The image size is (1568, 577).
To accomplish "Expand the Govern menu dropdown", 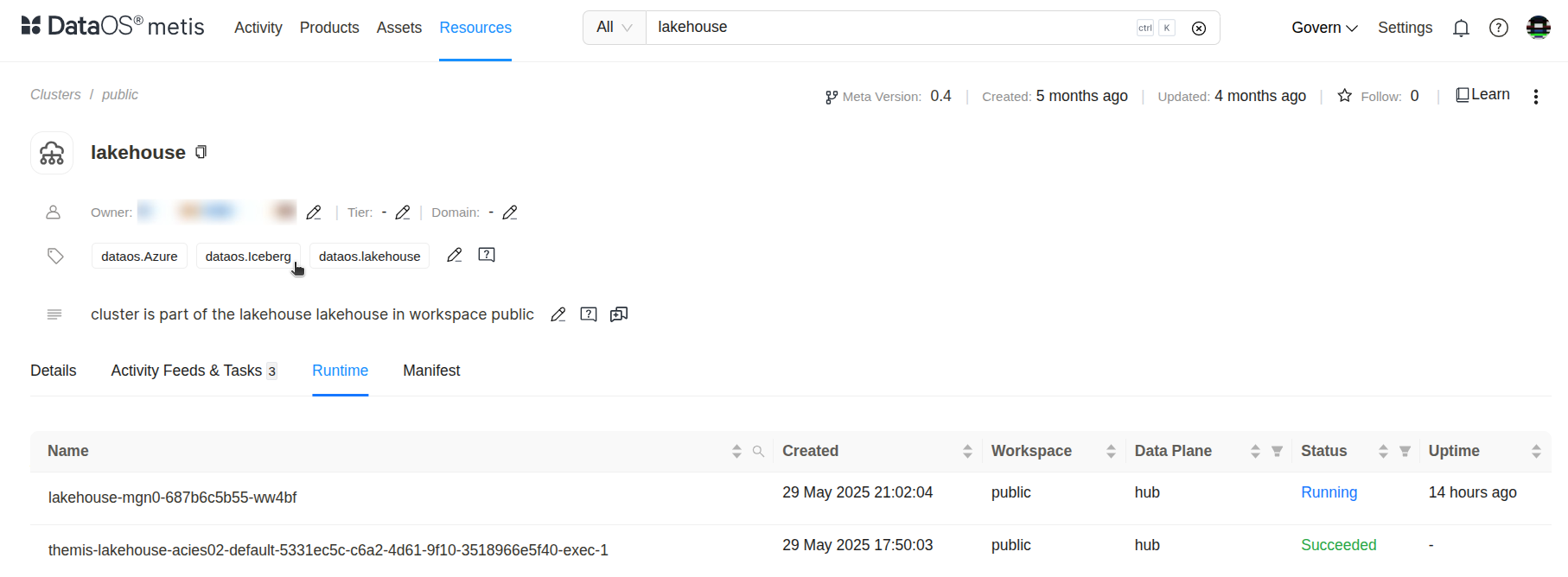I will coord(1324,28).
